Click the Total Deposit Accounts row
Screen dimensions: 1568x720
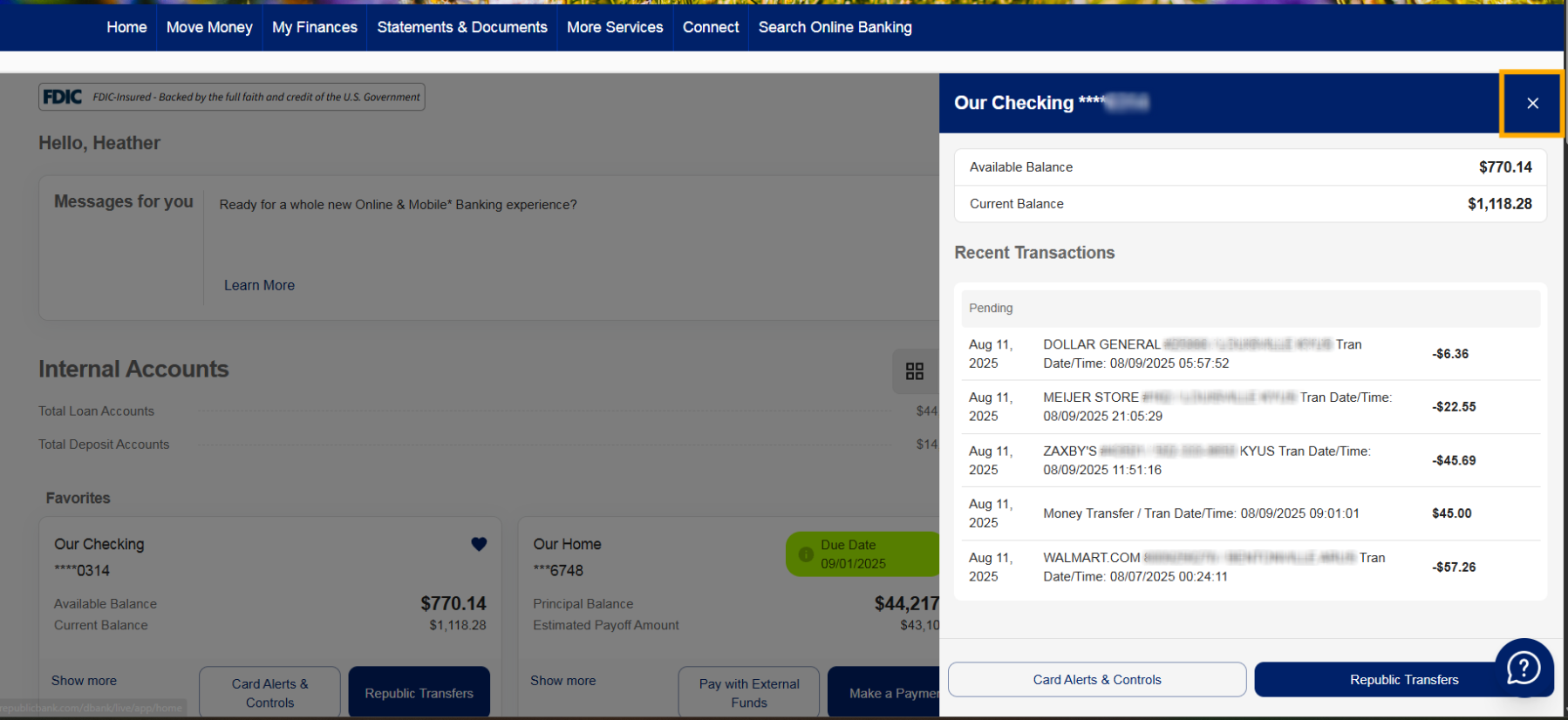488,445
